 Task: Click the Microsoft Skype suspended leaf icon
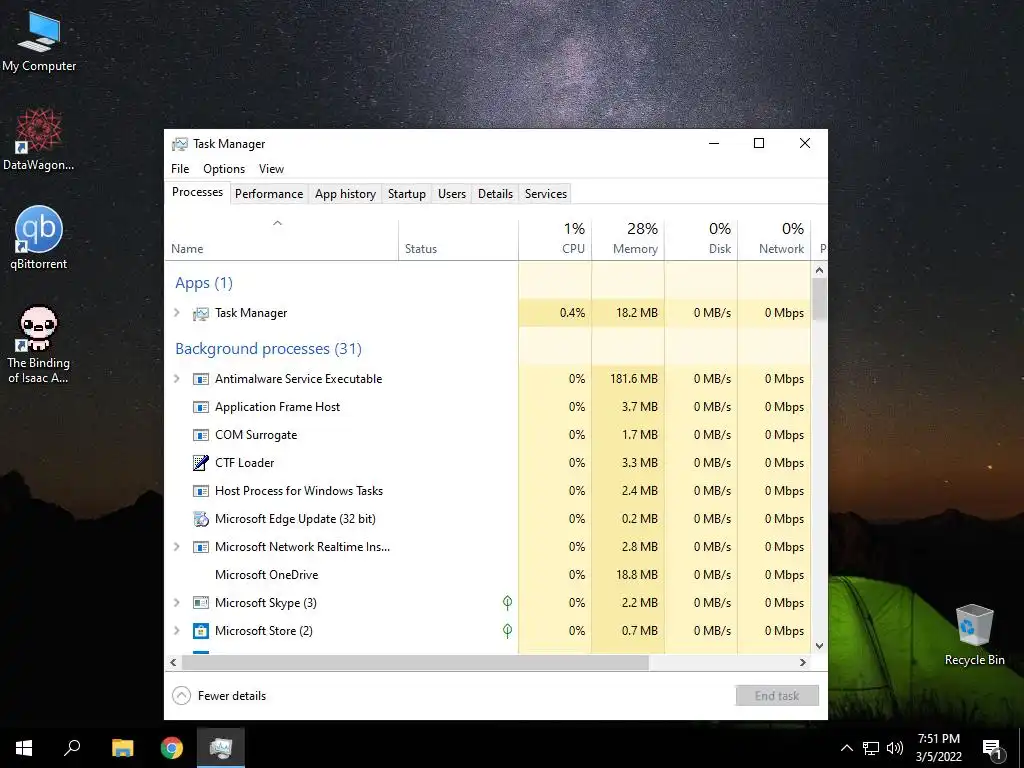click(507, 602)
